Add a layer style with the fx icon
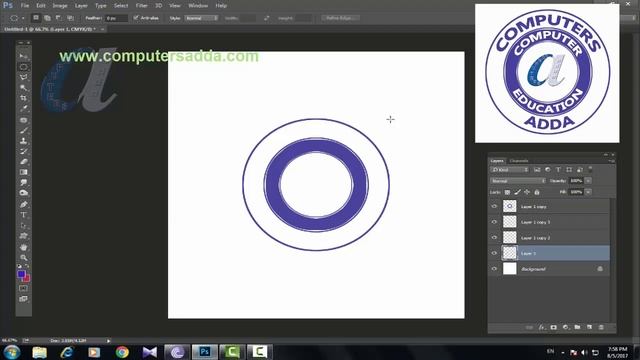640x360 pixels. [542, 327]
